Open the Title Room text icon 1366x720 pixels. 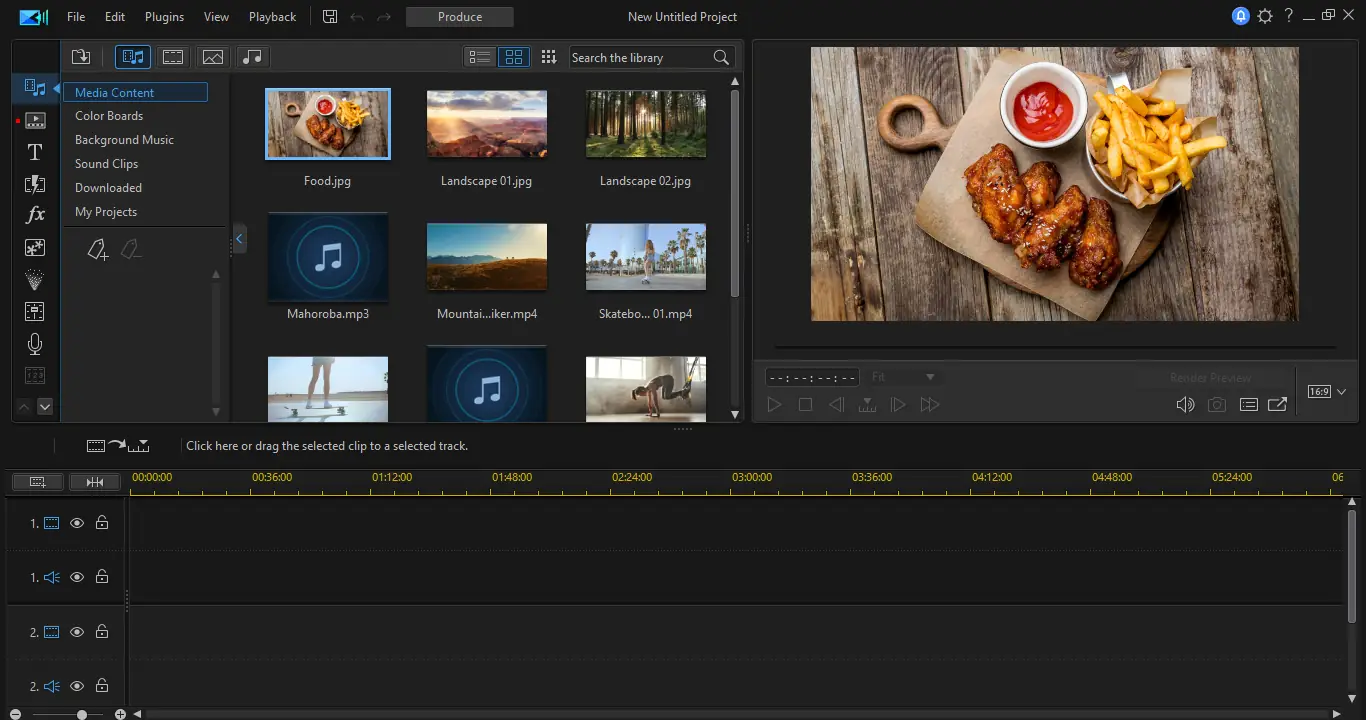[x=34, y=152]
